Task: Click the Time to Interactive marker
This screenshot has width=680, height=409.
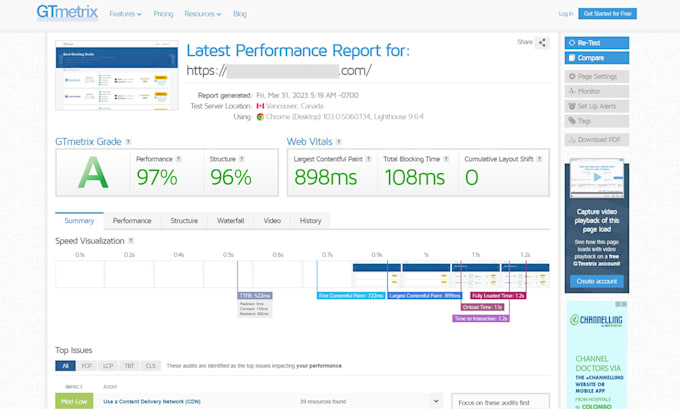Action: (x=481, y=318)
